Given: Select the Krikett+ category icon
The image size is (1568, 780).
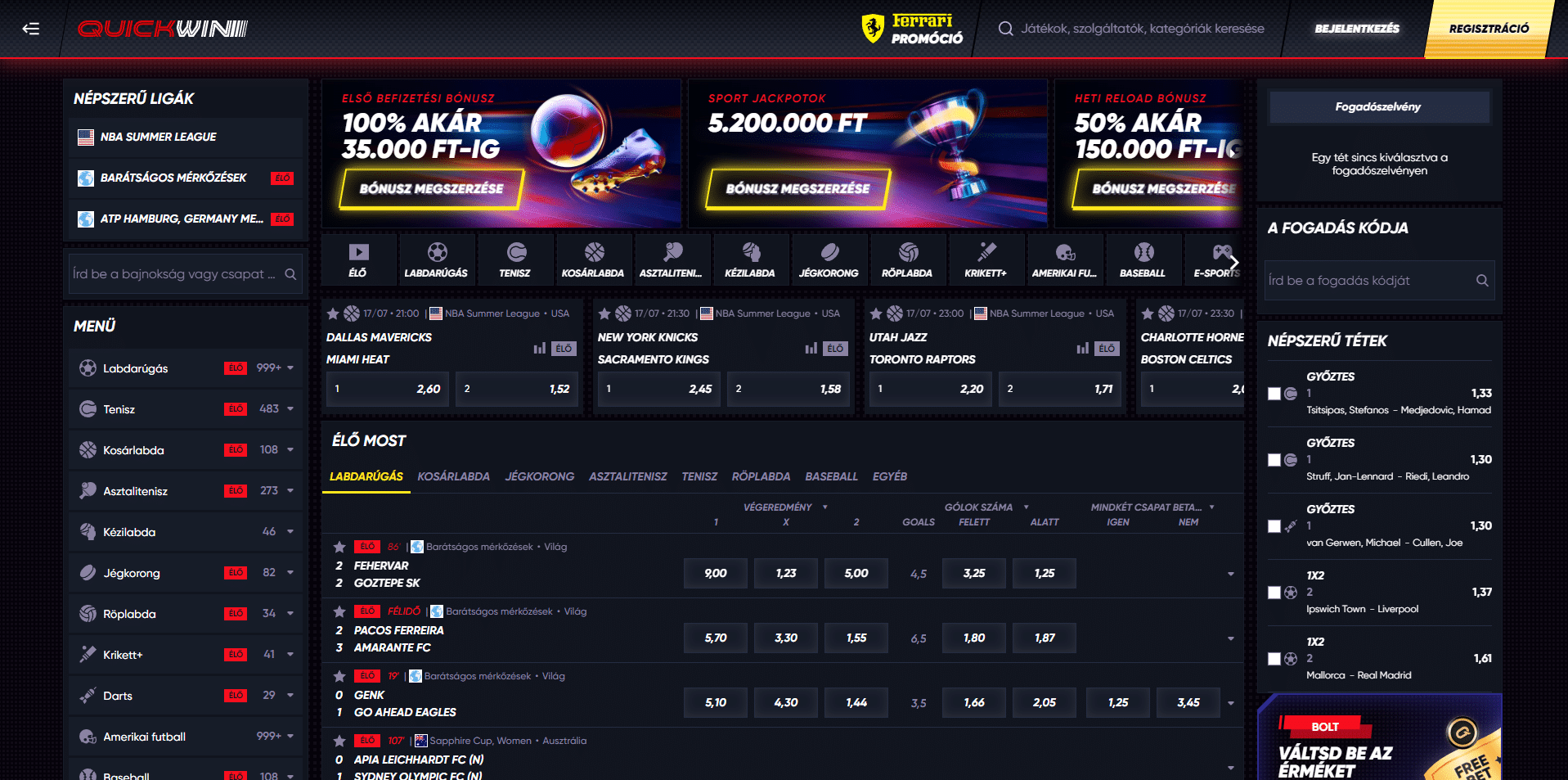Looking at the screenshot, I should (986, 252).
